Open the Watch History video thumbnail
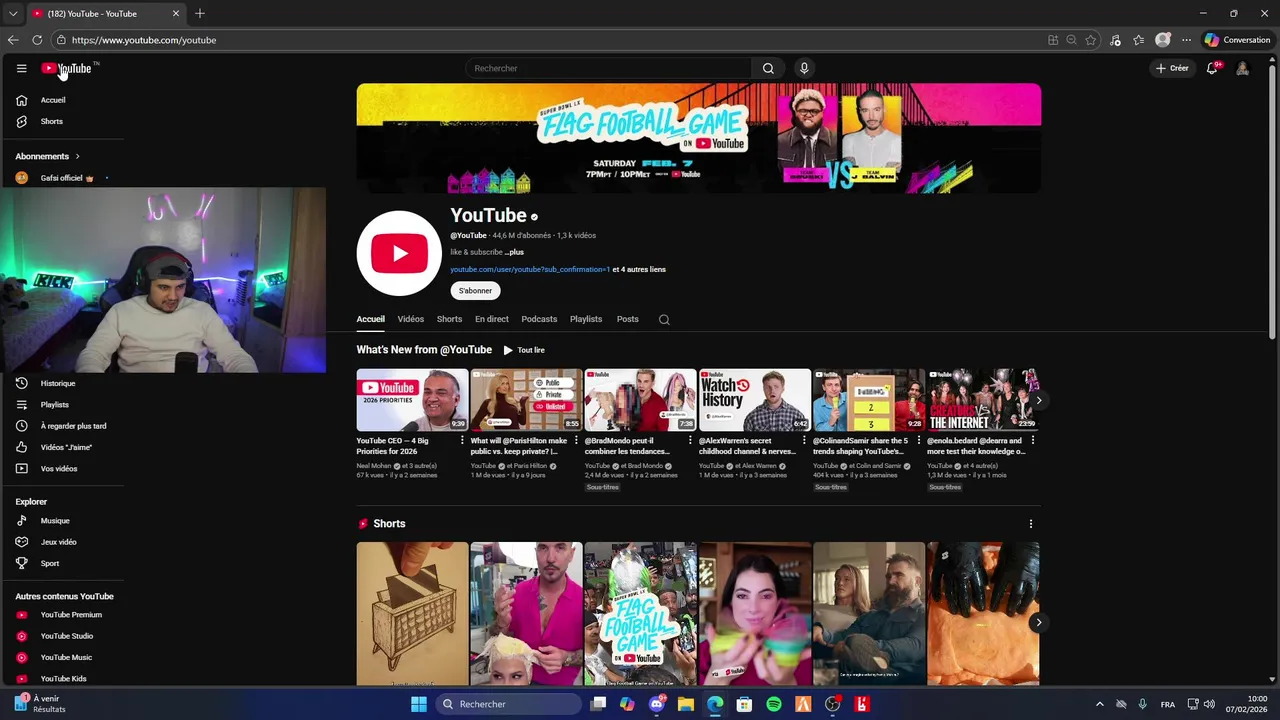This screenshot has height=720, width=1280. [755, 400]
